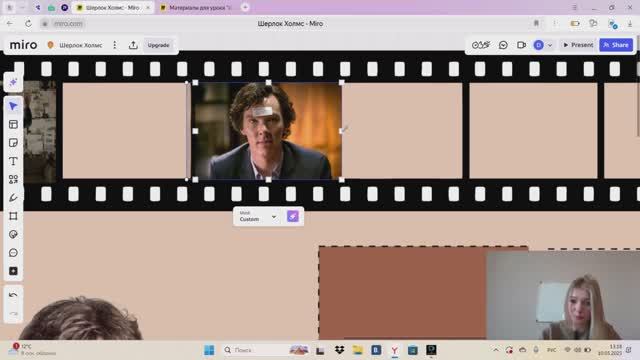
Task: Click the blue Share button
Action: (x=616, y=45)
